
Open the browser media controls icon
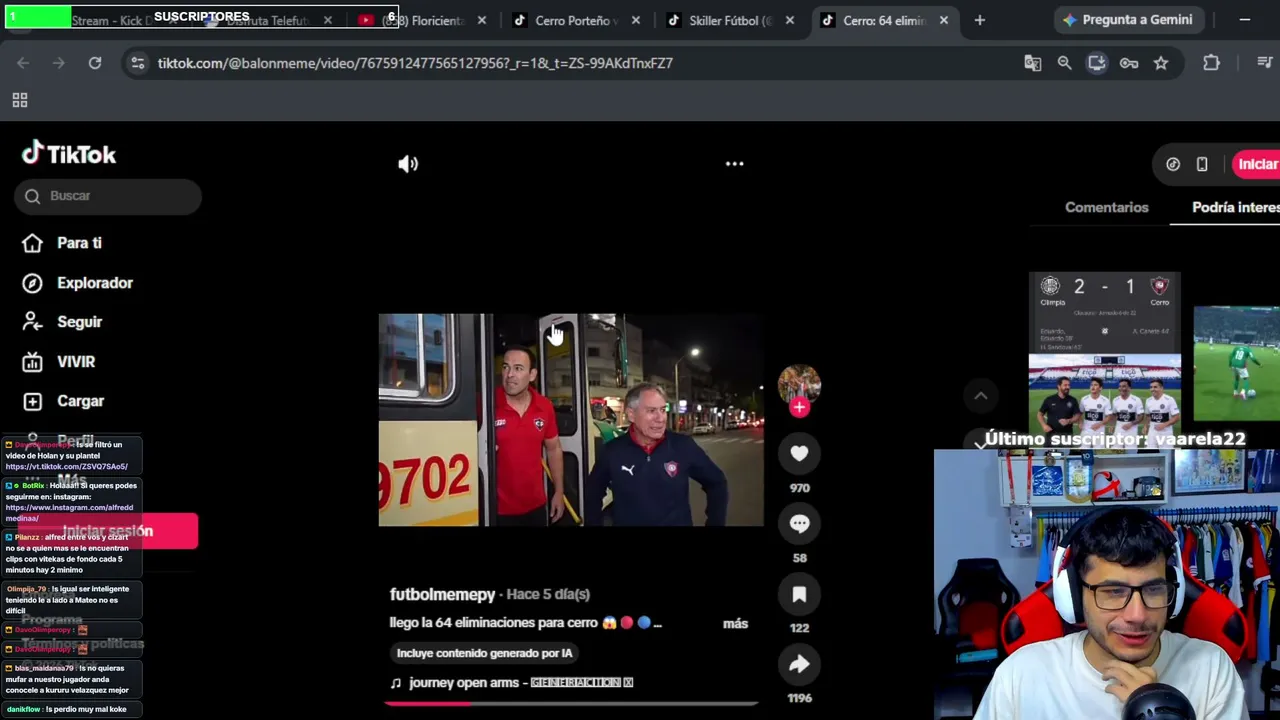point(1265,63)
